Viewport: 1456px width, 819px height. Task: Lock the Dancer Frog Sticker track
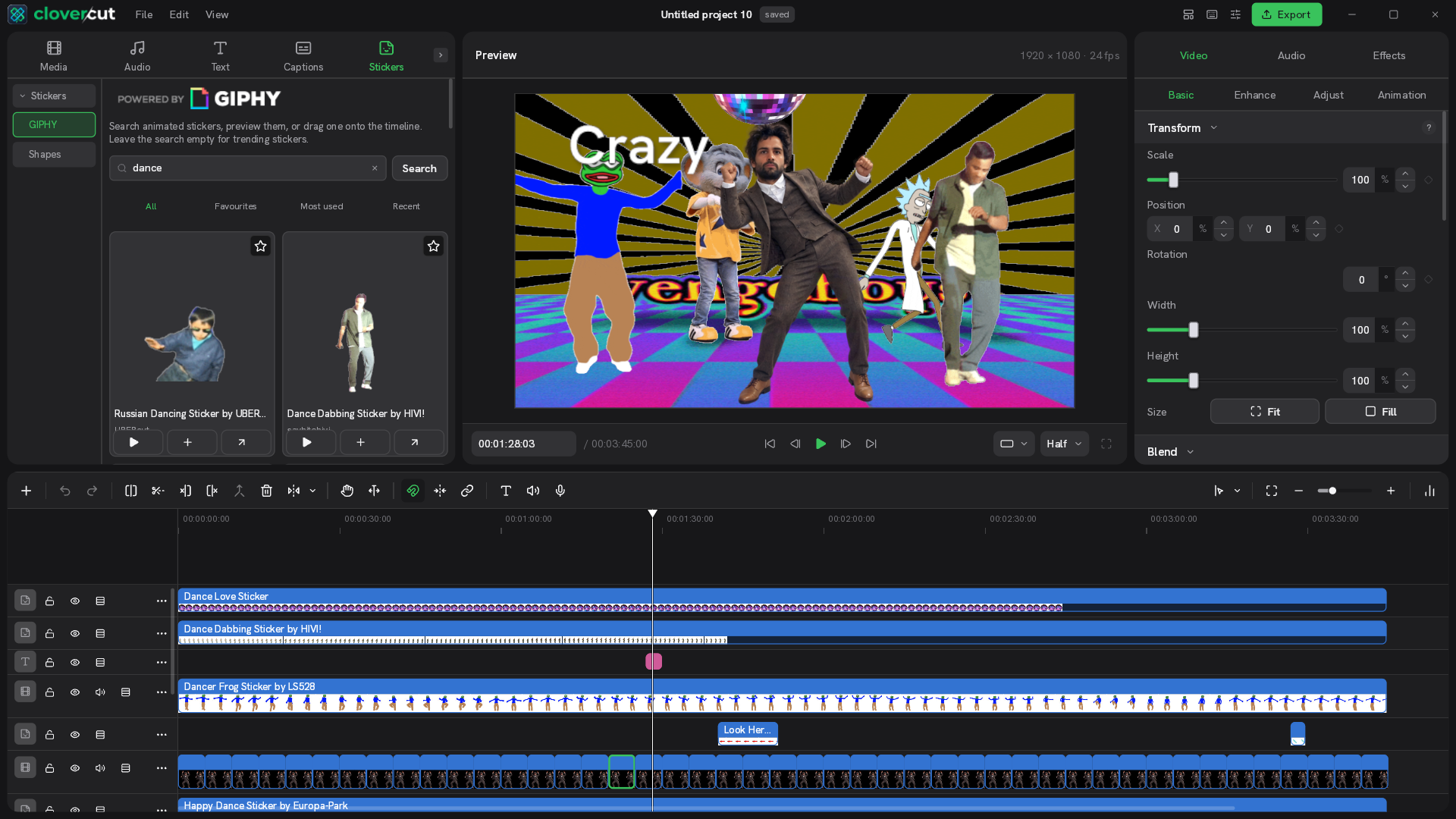[x=49, y=692]
